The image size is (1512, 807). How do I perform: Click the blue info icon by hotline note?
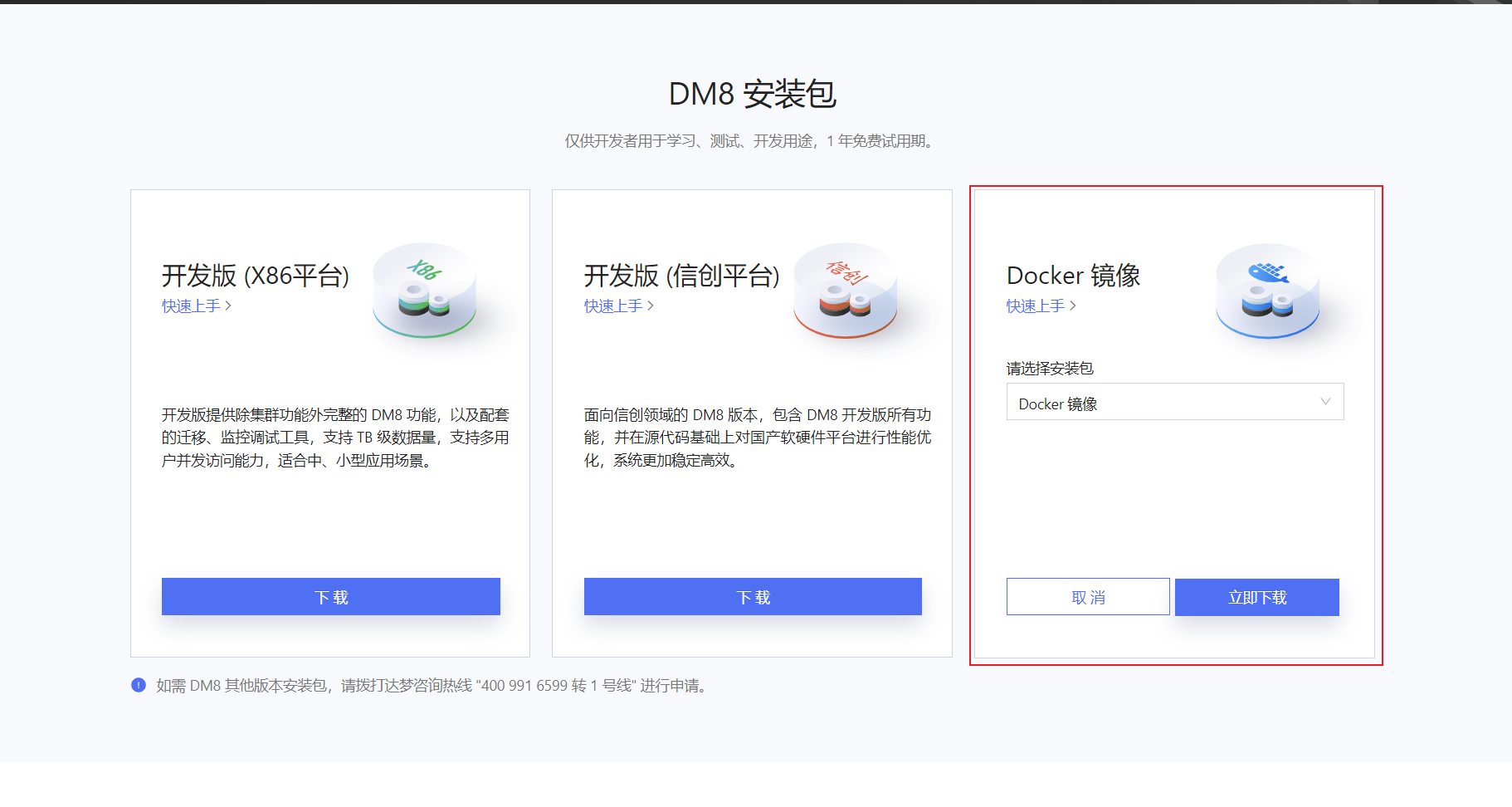click(139, 685)
